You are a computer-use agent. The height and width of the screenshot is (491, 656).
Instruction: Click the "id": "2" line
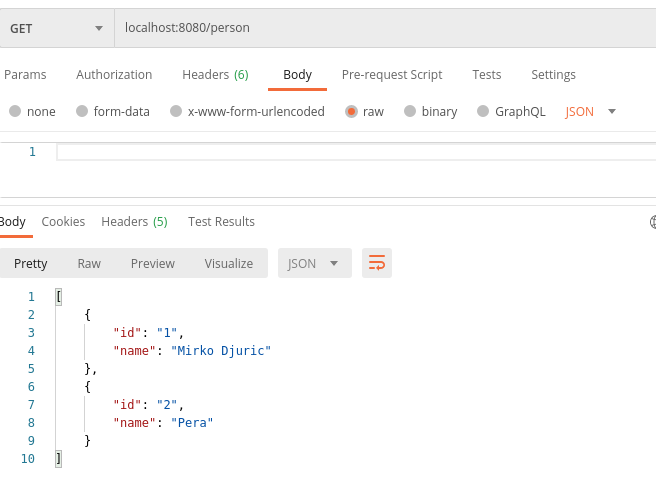tap(149, 404)
